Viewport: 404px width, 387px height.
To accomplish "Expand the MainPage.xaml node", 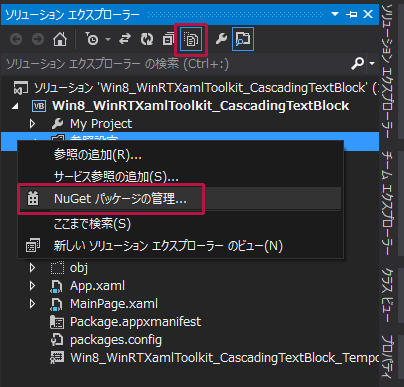I will pyautogui.click(x=32, y=304).
